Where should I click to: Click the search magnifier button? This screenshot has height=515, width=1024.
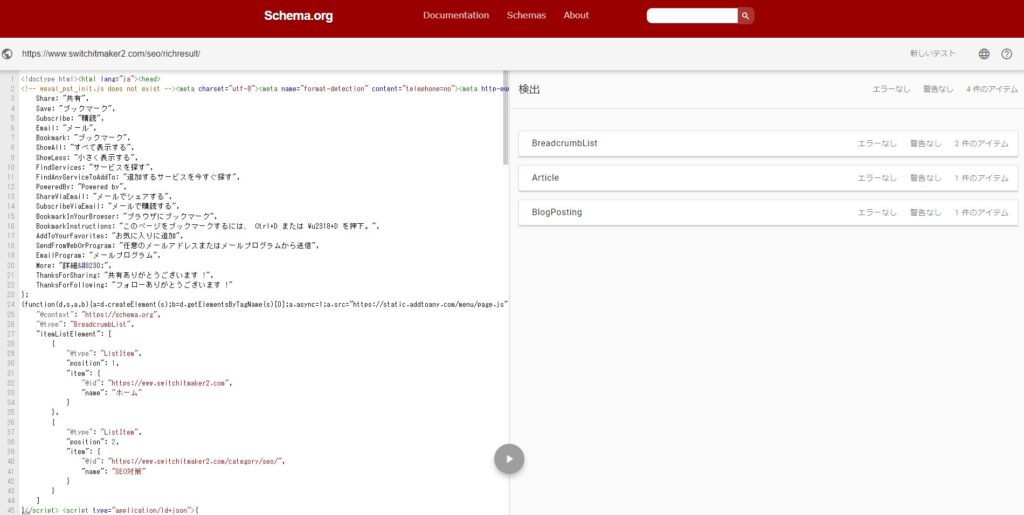(x=746, y=16)
